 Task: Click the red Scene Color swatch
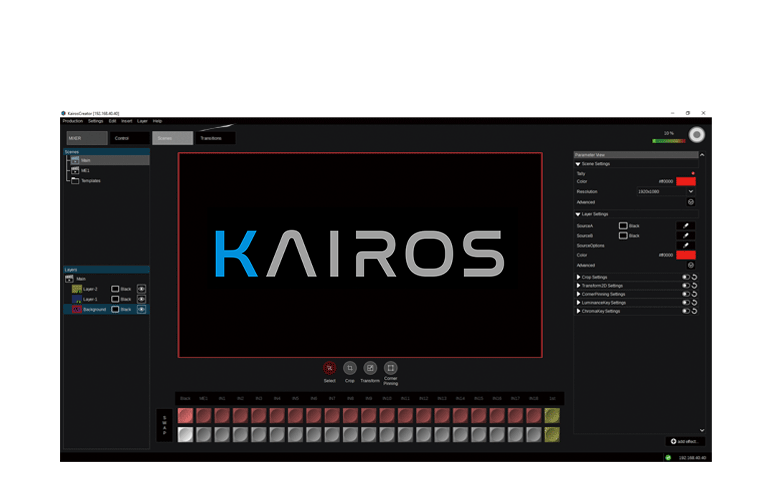(x=686, y=181)
